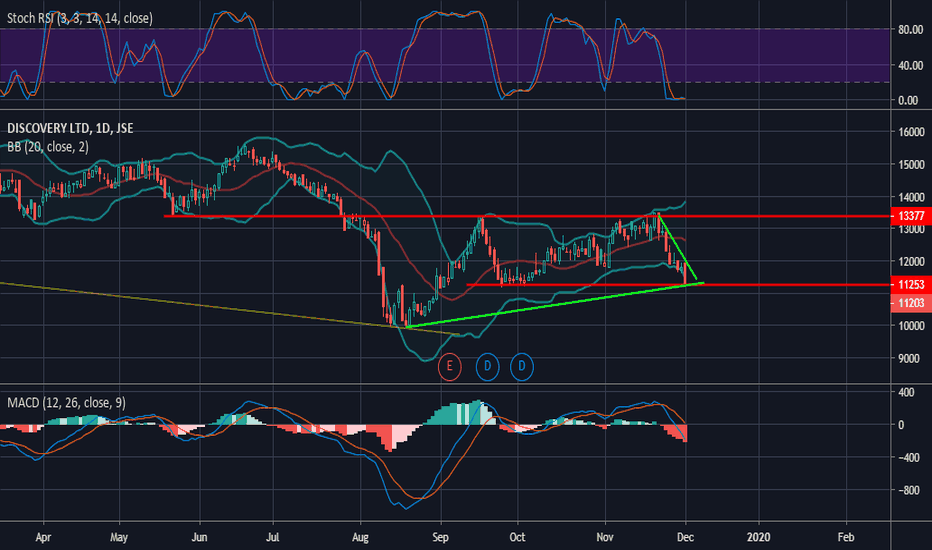
Task: Click the Feb label on time axis
Action: coord(846,538)
